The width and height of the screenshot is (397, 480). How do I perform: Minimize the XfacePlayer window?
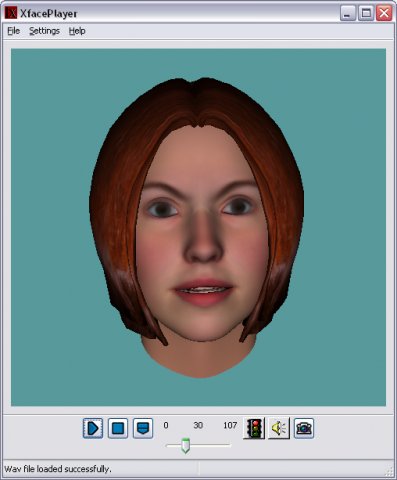[348, 13]
